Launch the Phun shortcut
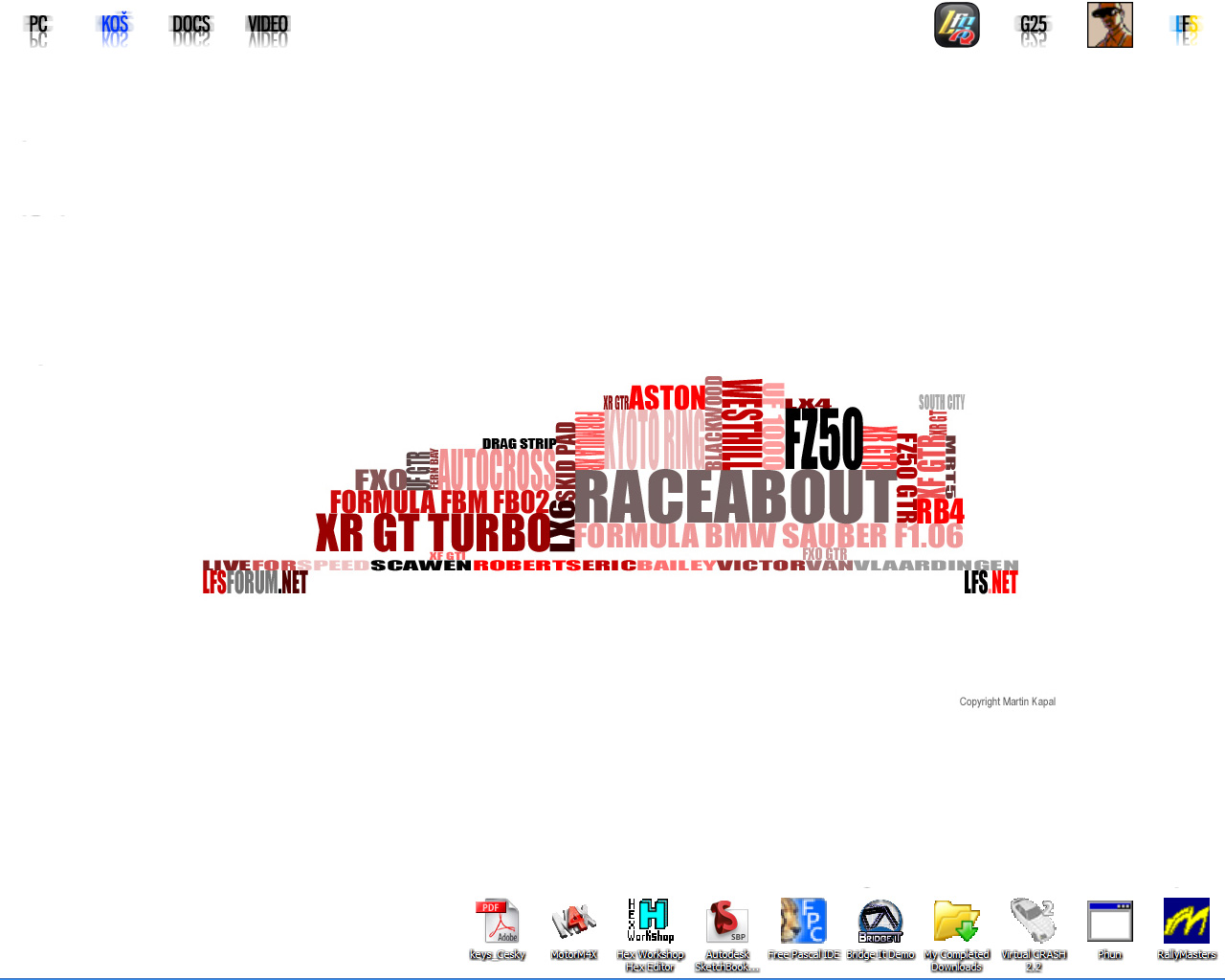Image resolution: width=1225 pixels, height=980 pixels. 1110,928
